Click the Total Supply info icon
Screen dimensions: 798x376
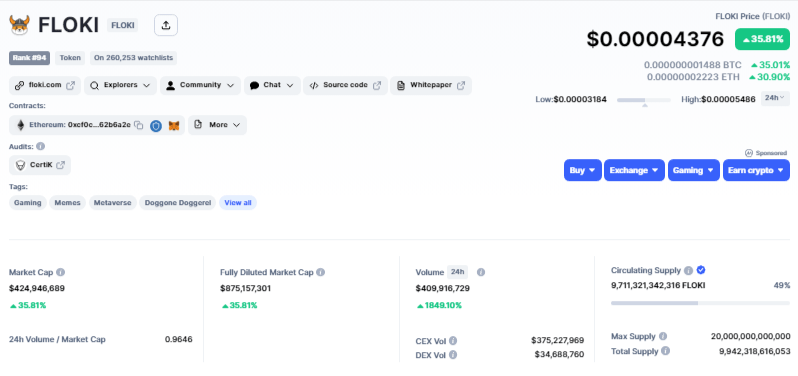666,351
